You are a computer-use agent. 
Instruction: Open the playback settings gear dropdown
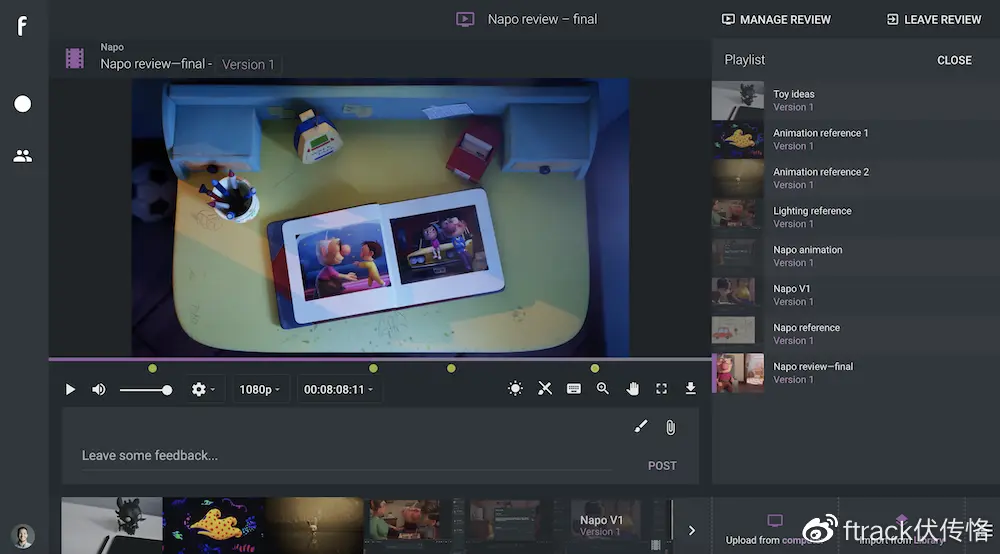click(203, 390)
